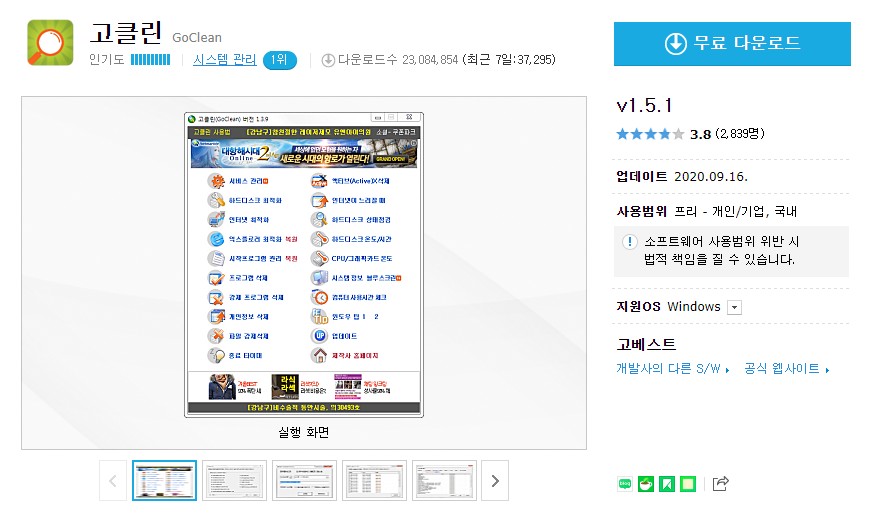Click the 고베스트 developer name
This screenshot has height=522, width=869.
[646, 344]
